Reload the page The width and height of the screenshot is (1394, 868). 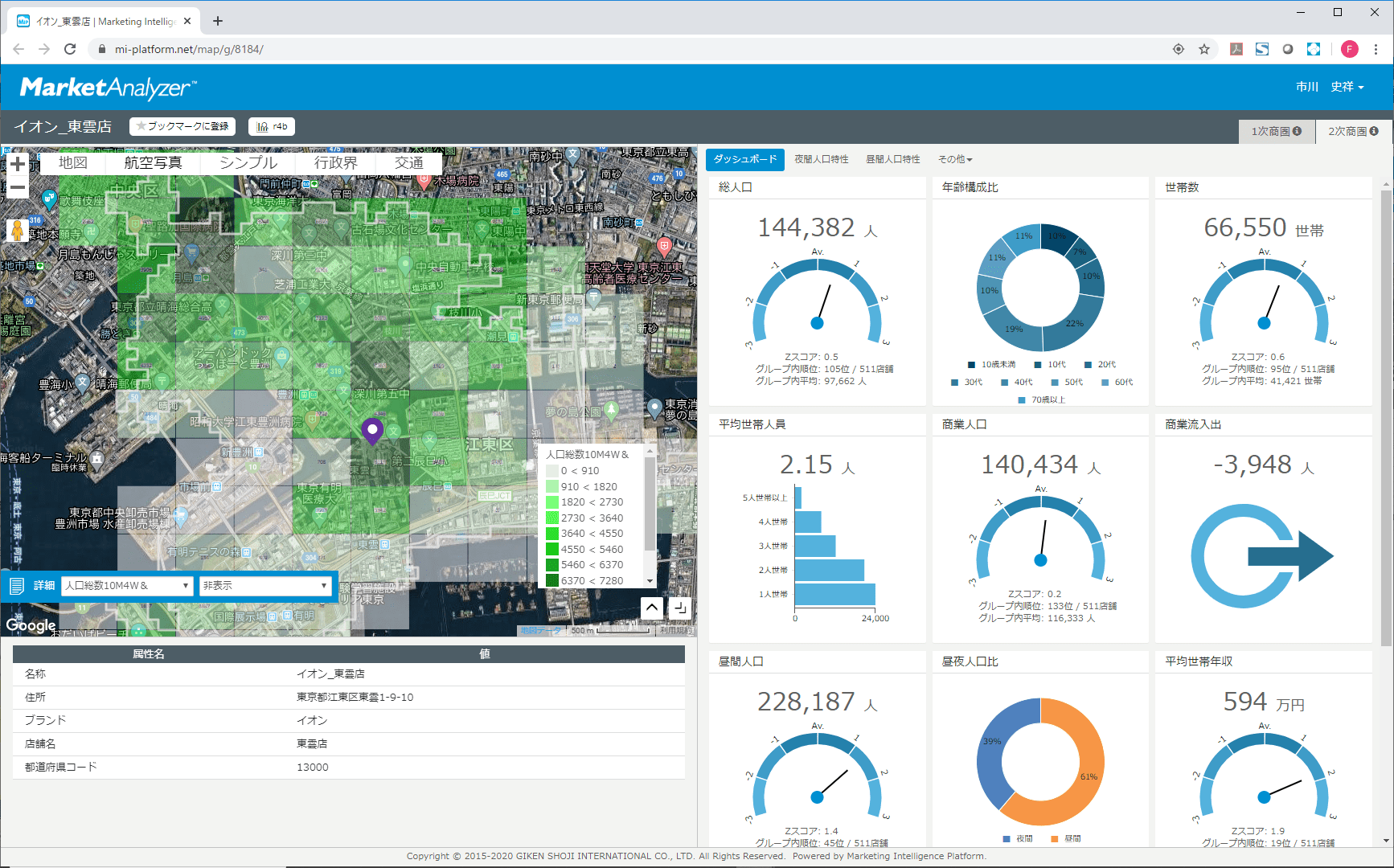pyautogui.click(x=70, y=49)
